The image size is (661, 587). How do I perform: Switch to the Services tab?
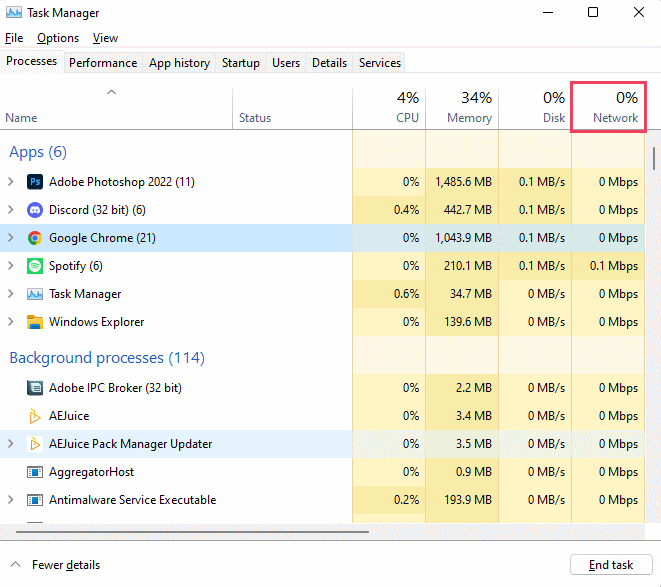tap(380, 63)
